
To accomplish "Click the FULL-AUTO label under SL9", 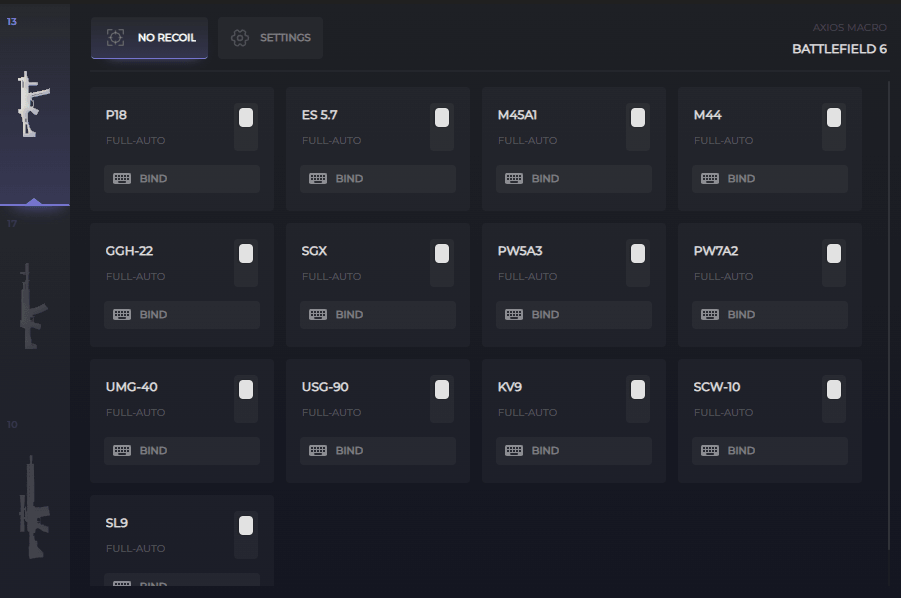I will point(136,549).
